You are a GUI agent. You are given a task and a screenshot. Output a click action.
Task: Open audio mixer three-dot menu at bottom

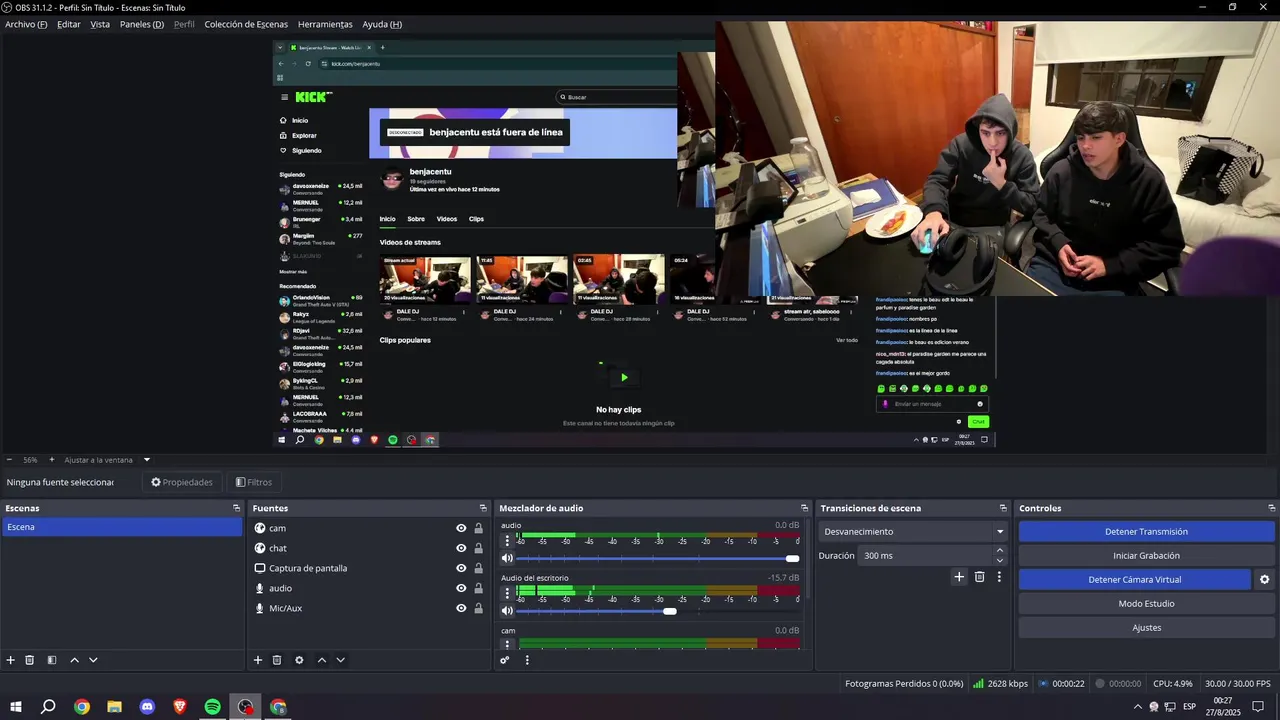tap(527, 660)
